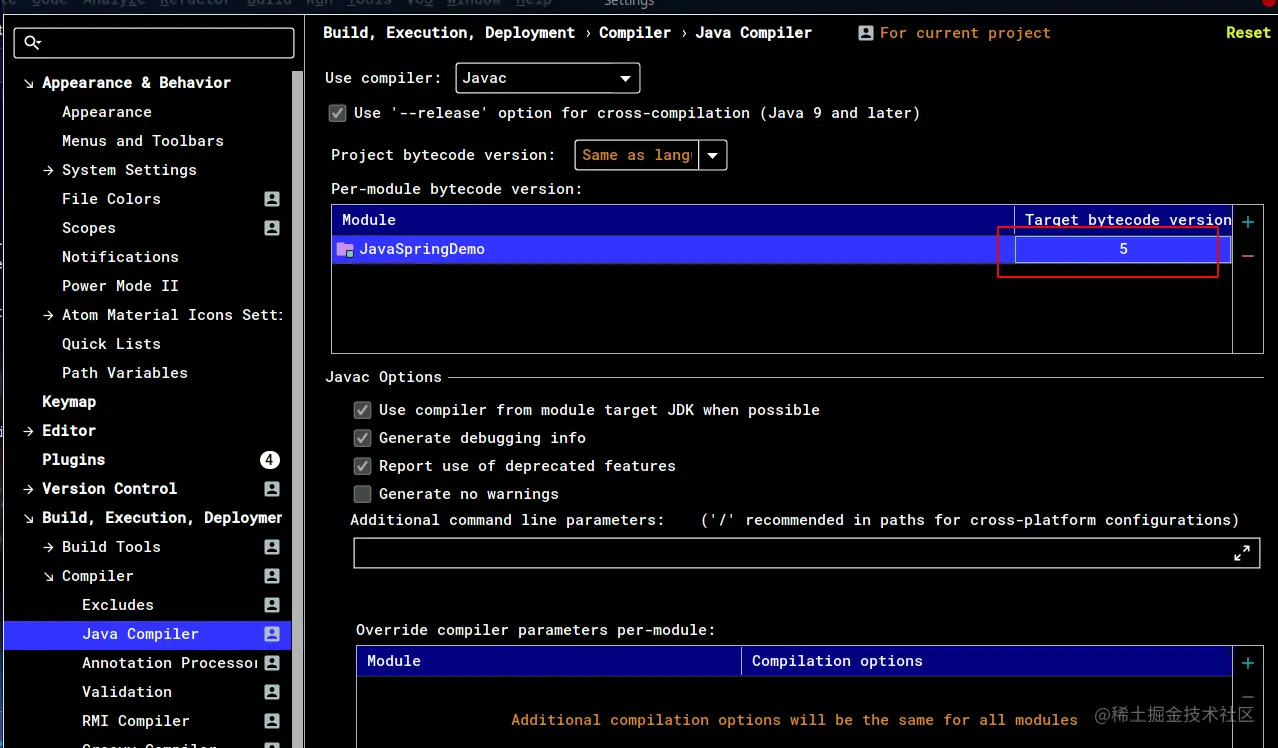Click the Target bytecode version column header
This screenshot has height=748, width=1278.
1124,220
